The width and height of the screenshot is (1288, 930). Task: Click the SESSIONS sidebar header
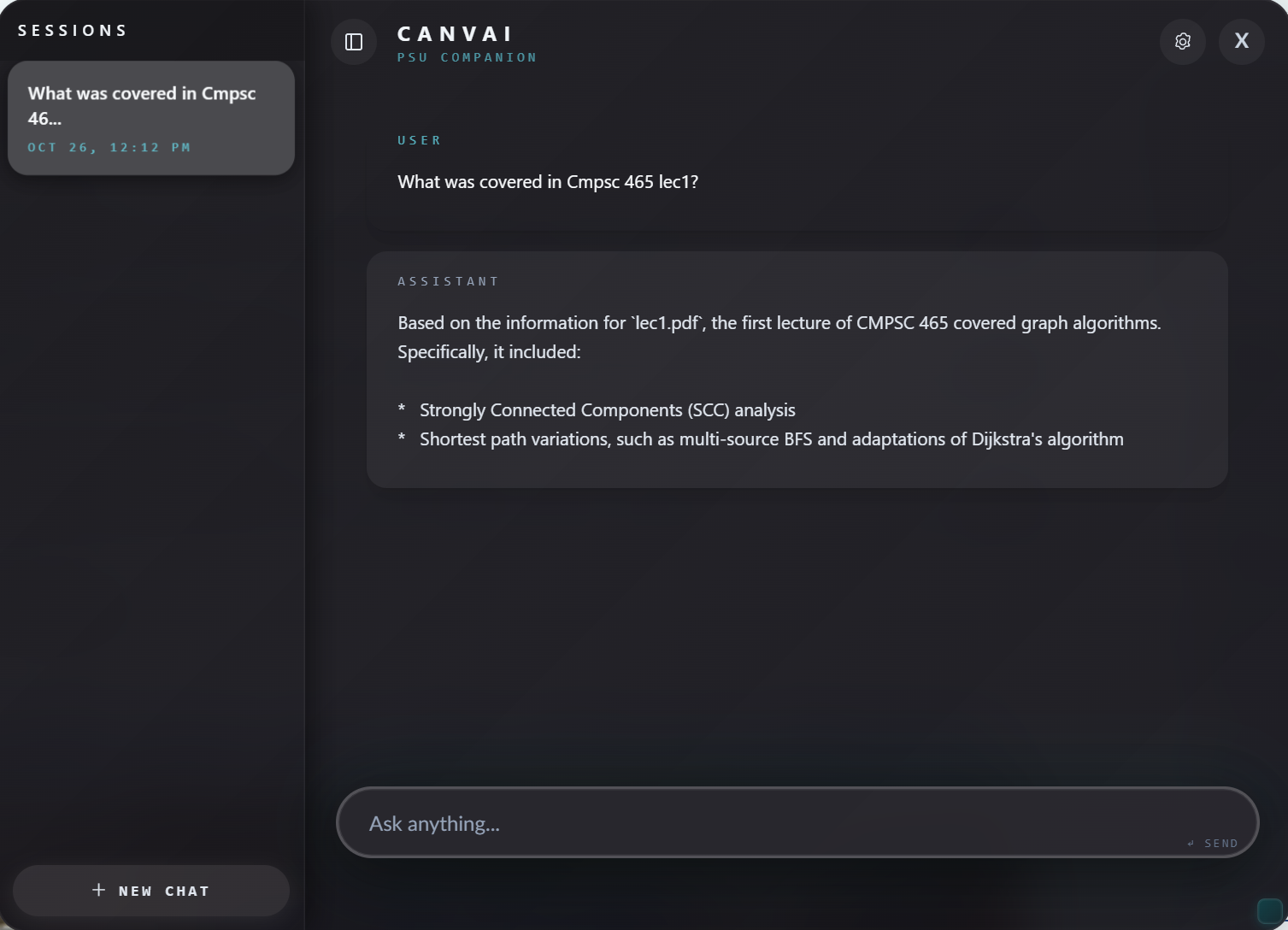[74, 31]
